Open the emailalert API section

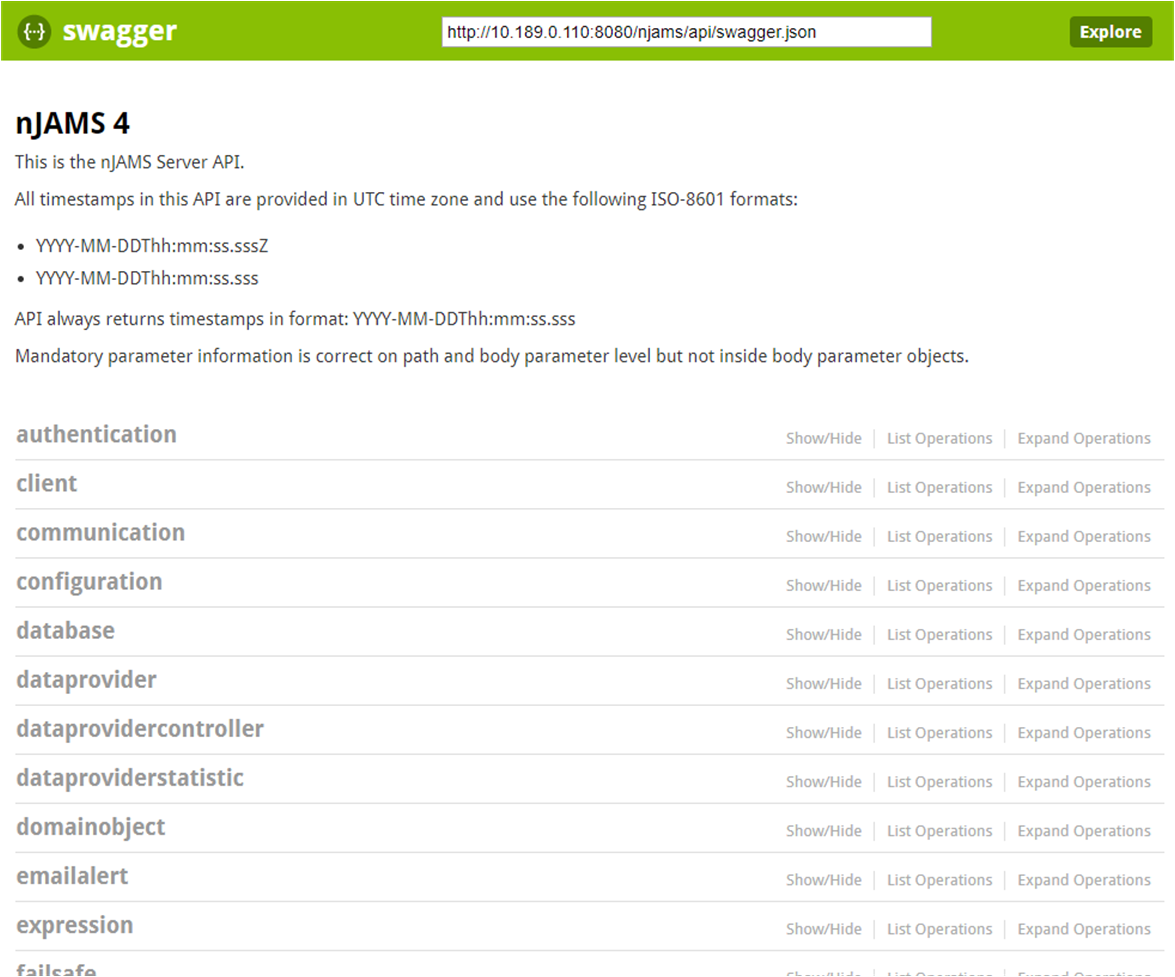(x=72, y=877)
